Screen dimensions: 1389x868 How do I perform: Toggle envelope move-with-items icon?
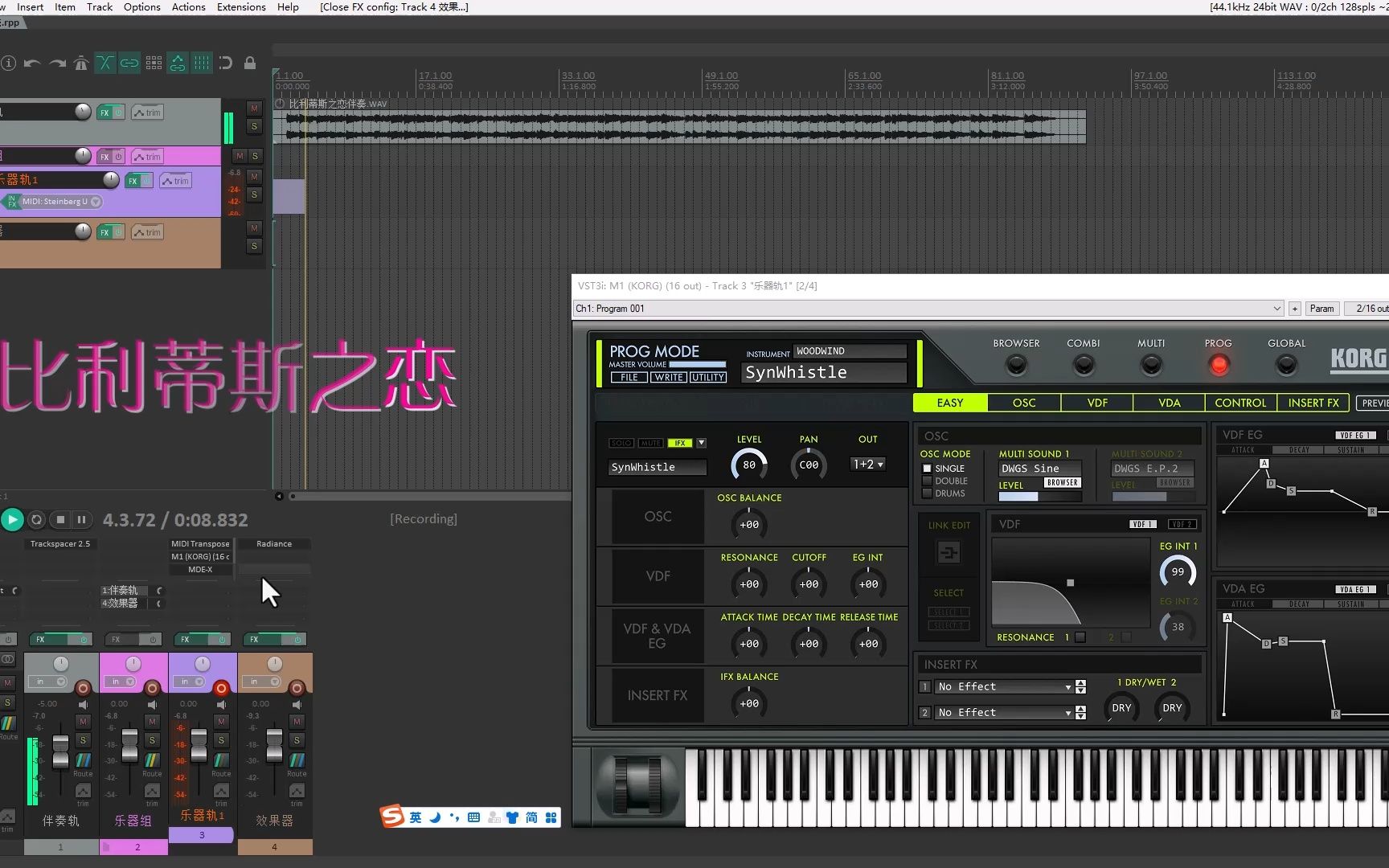[178, 63]
